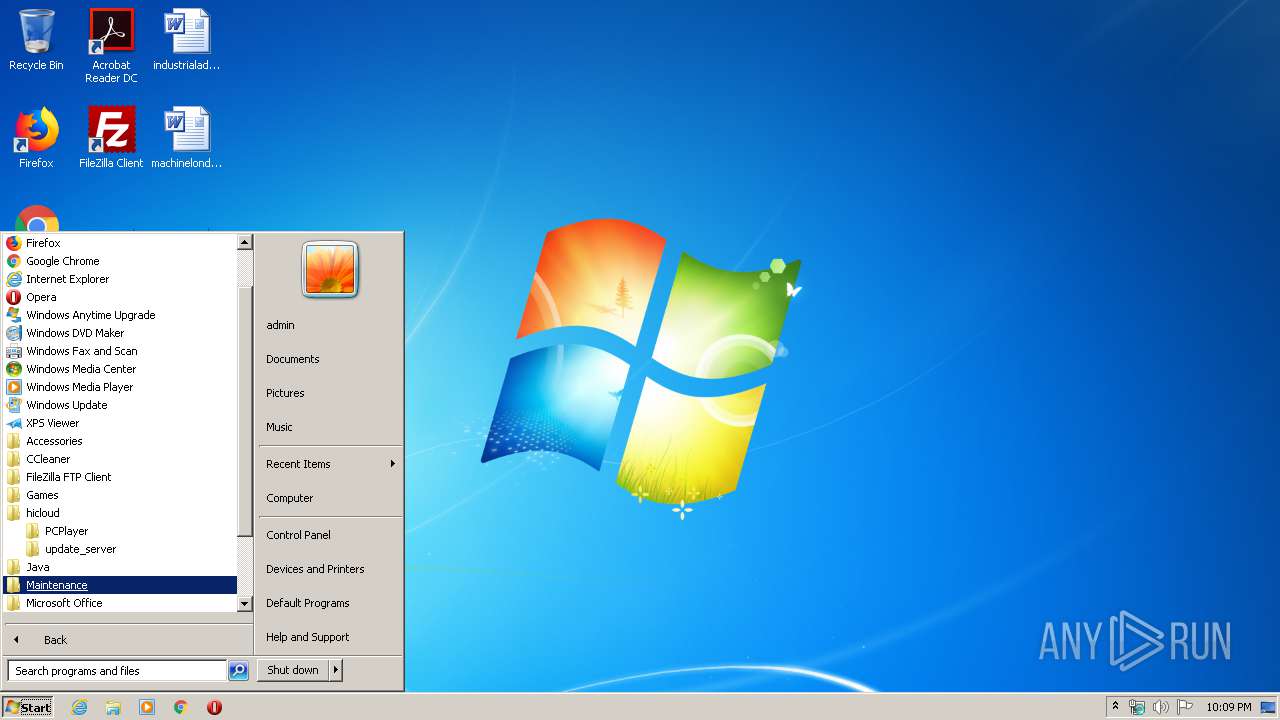The height and width of the screenshot is (720, 1280).
Task: Expand the Maintenance folder
Action: tap(120, 585)
